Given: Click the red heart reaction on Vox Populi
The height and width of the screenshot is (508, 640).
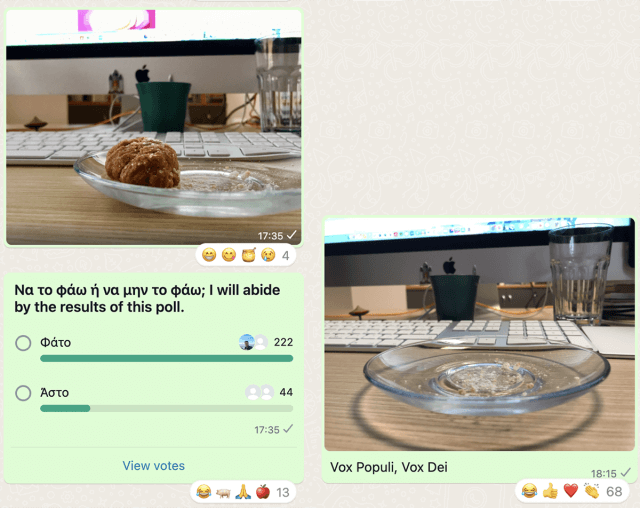Looking at the screenshot, I should (x=571, y=491).
